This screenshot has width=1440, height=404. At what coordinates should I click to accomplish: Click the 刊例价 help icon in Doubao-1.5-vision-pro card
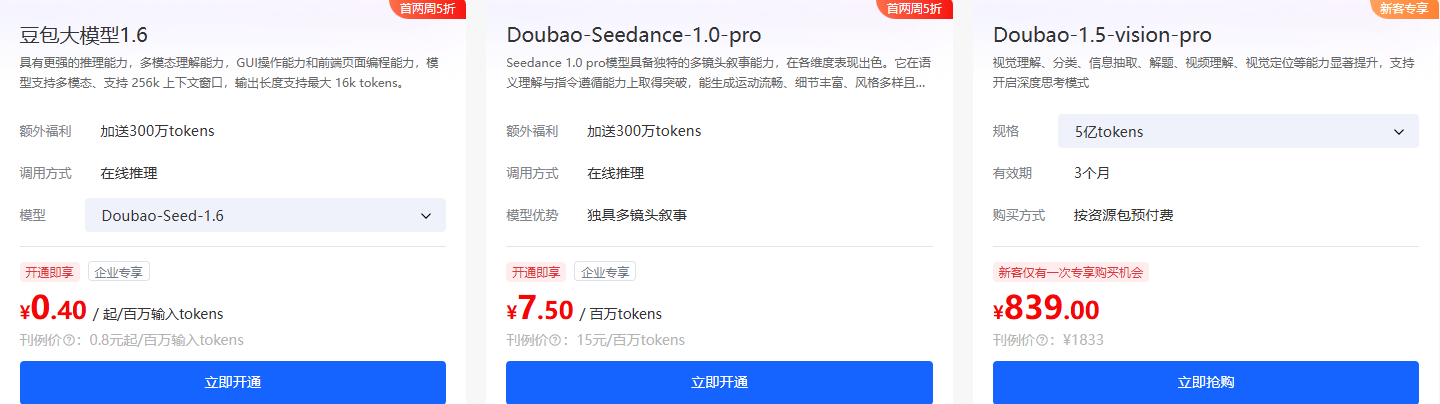pos(1043,340)
